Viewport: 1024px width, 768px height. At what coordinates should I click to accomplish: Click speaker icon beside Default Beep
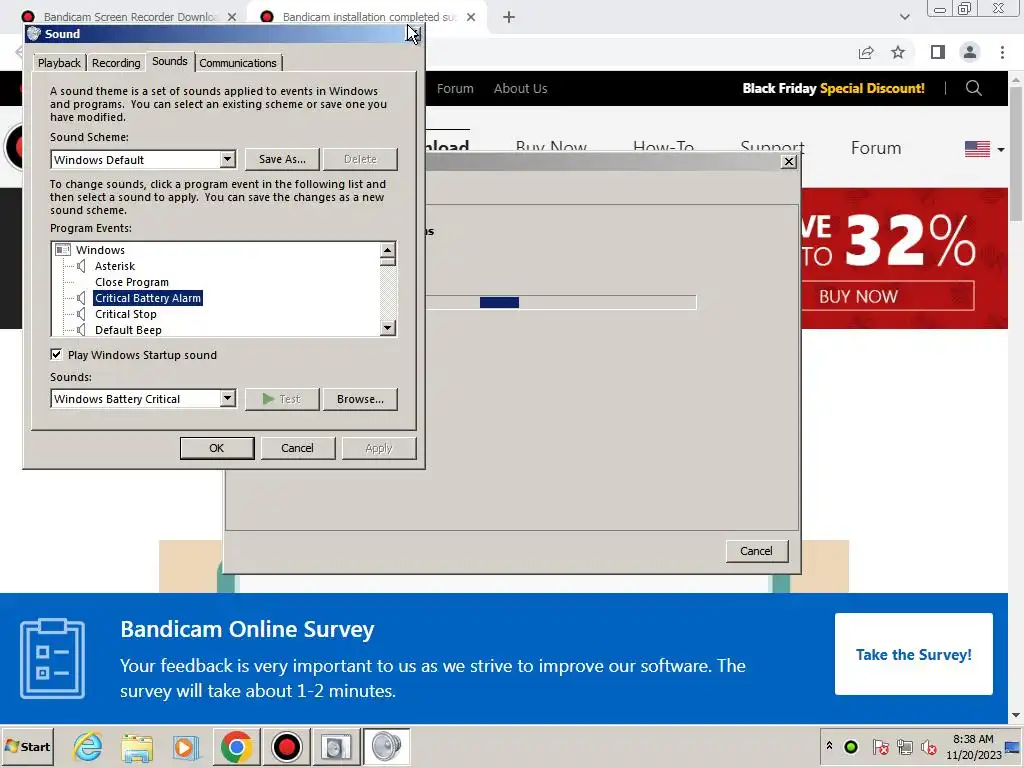82,330
